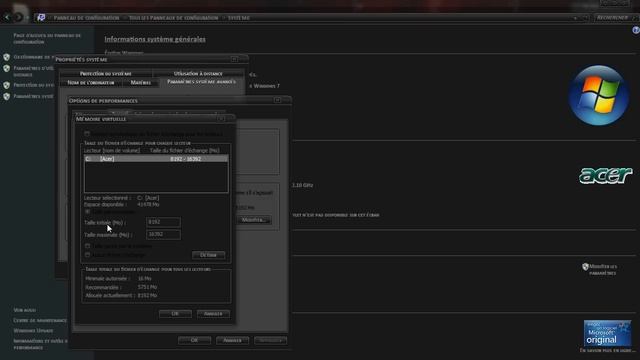640x360 pixels.
Task: Click the Microsoft original software badge
Action: [607, 333]
